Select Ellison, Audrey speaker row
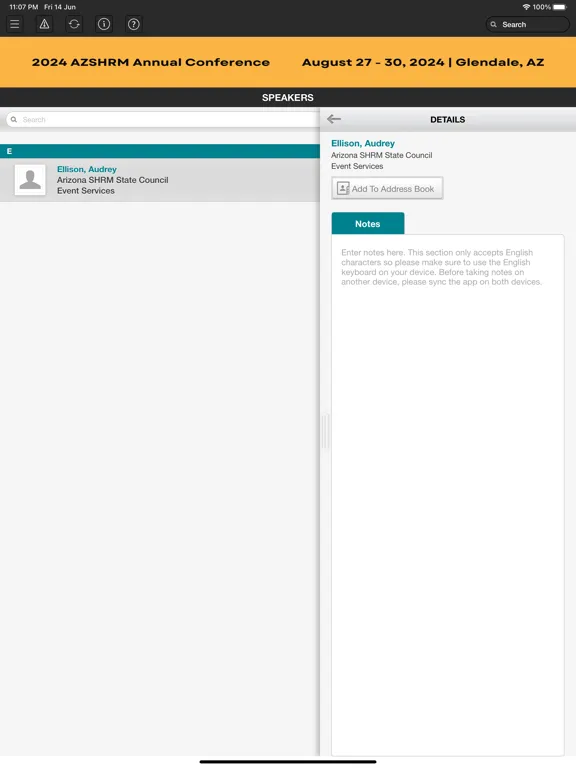This screenshot has width=576, height=768. pos(160,180)
